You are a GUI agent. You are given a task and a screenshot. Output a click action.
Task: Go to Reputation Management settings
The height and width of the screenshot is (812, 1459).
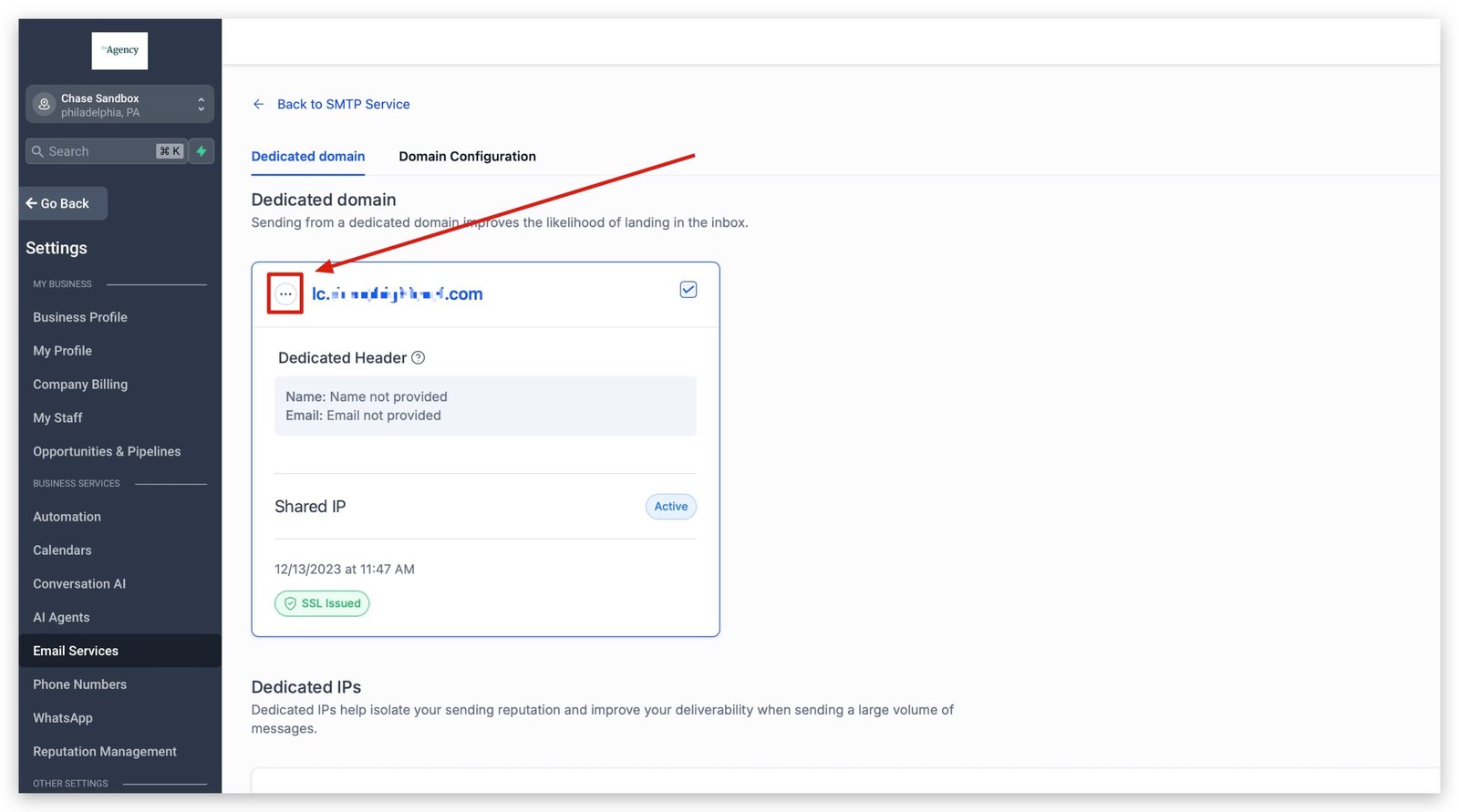pos(105,752)
